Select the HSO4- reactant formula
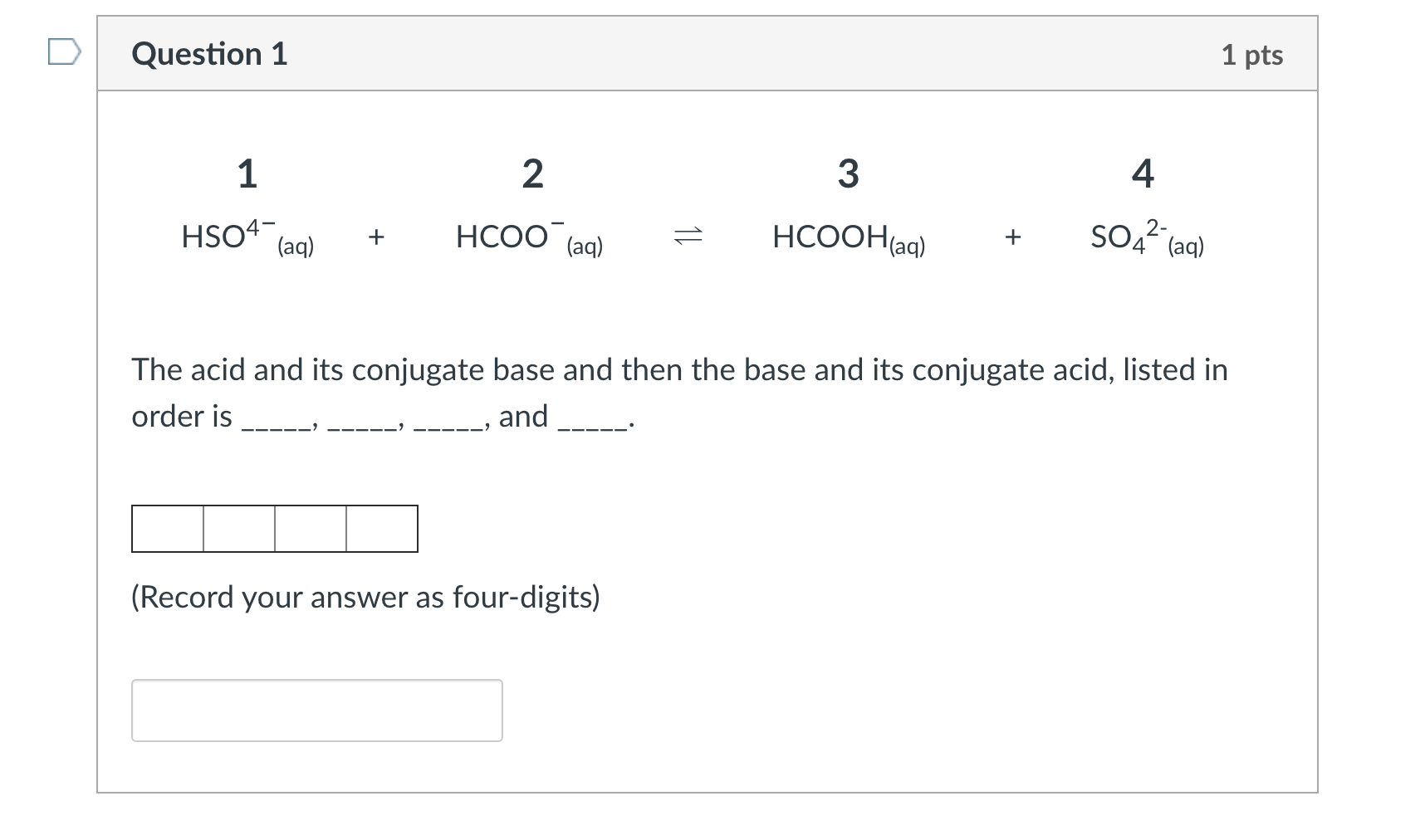The image size is (1425, 840). (x=247, y=237)
